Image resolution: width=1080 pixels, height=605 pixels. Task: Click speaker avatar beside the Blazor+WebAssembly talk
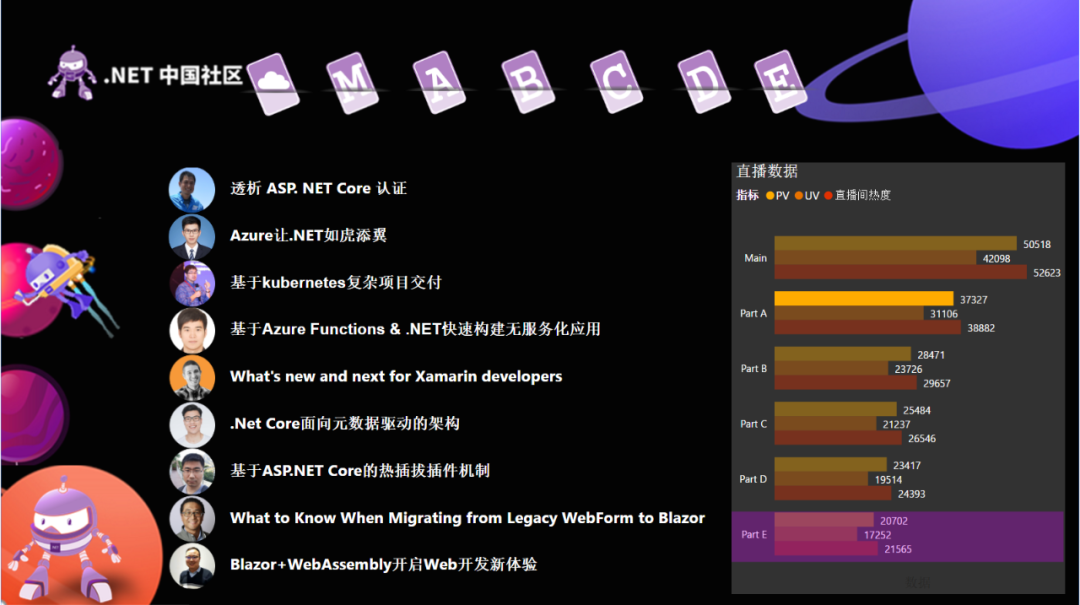coord(192,565)
